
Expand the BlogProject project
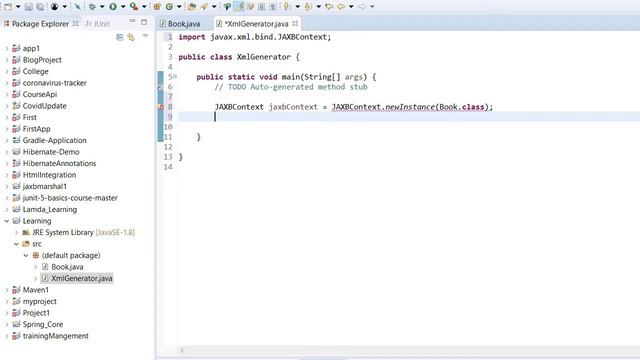point(7,60)
